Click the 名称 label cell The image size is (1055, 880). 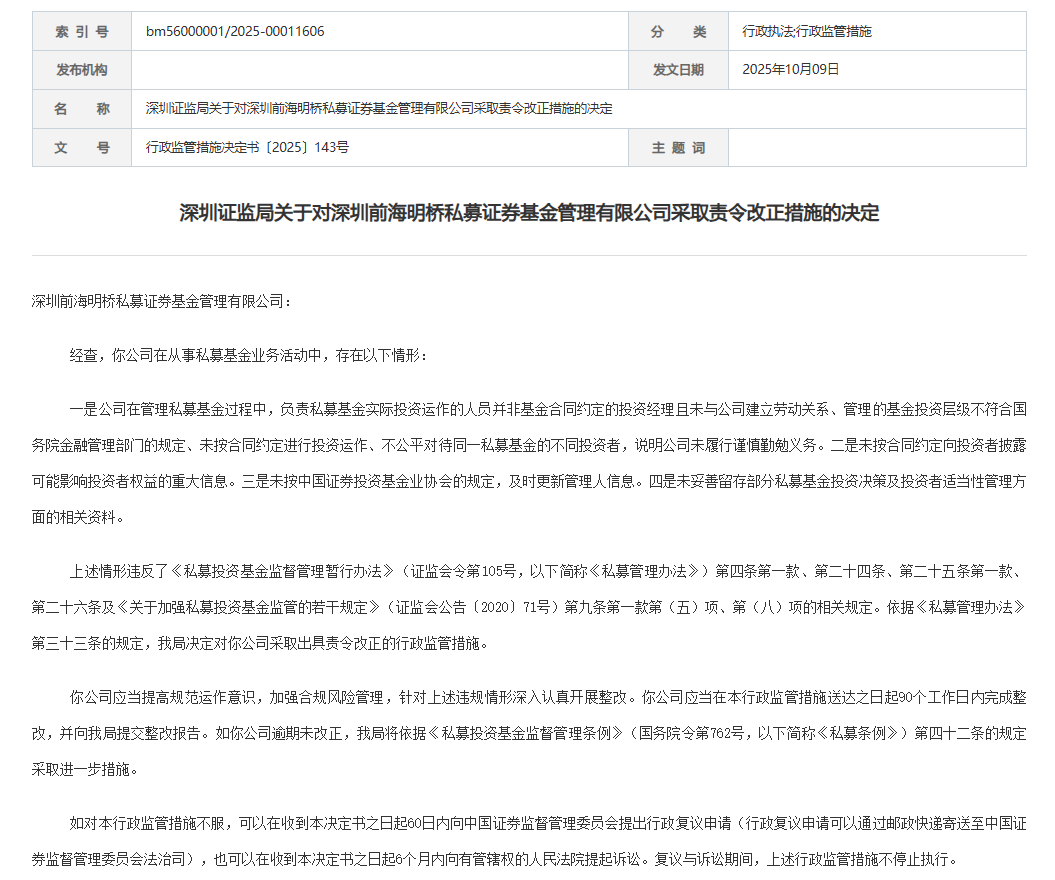(x=82, y=108)
